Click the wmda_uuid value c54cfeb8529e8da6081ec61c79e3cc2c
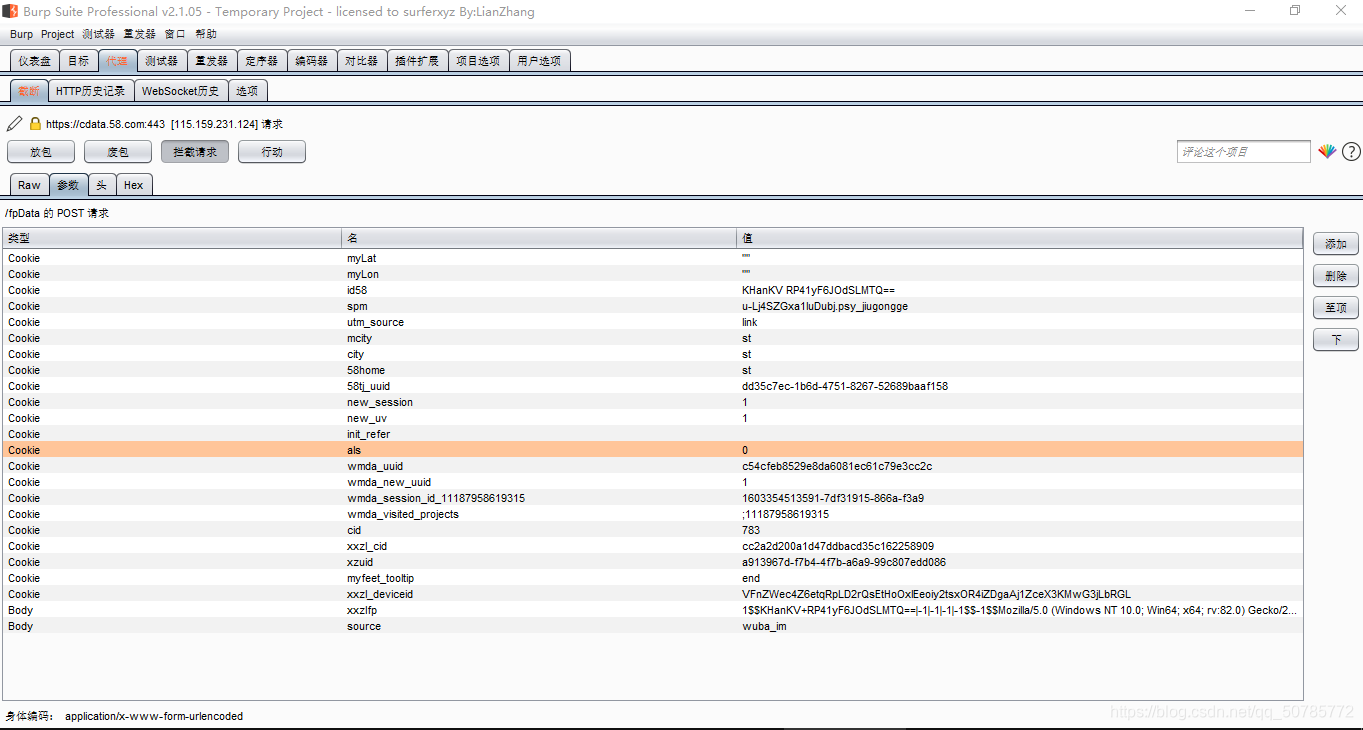The height and width of the screenshot is (730, 1363). 837,466
